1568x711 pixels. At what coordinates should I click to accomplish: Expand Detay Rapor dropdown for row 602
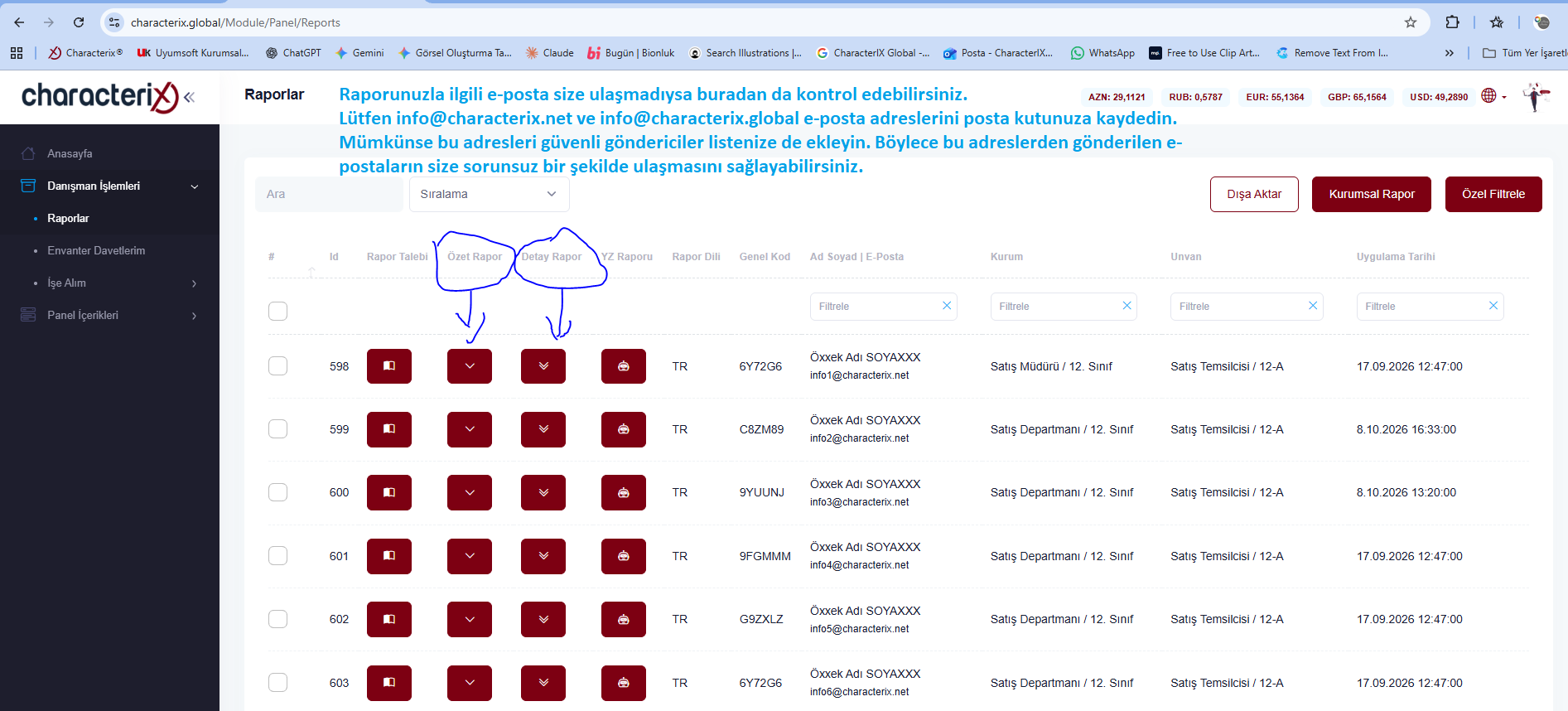point(543,619)
